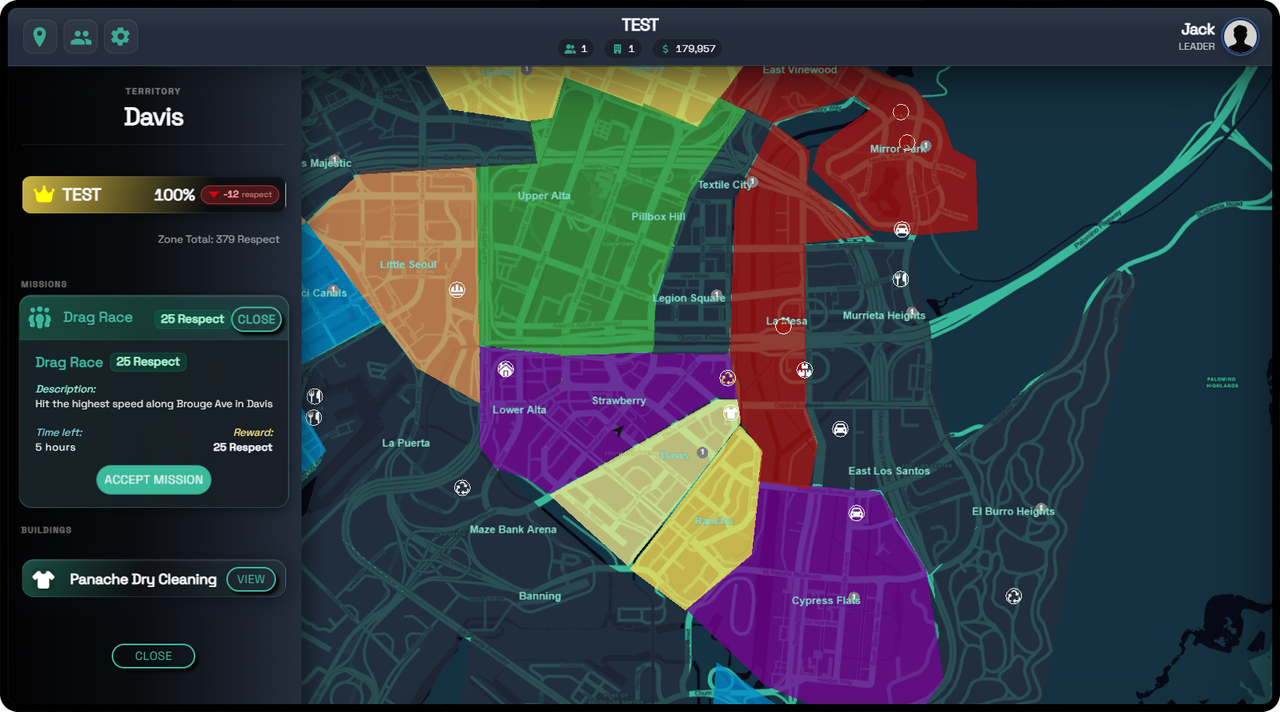Click the $179,957 balance badge
The width and height of the screenshot is (1280, 712).
coord(689,48)
